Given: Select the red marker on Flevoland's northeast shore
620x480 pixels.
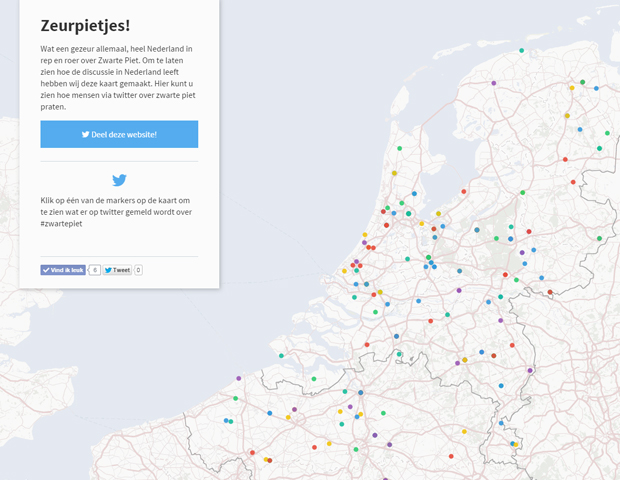Looking at the screenshot, I should [x=464, y=191].
